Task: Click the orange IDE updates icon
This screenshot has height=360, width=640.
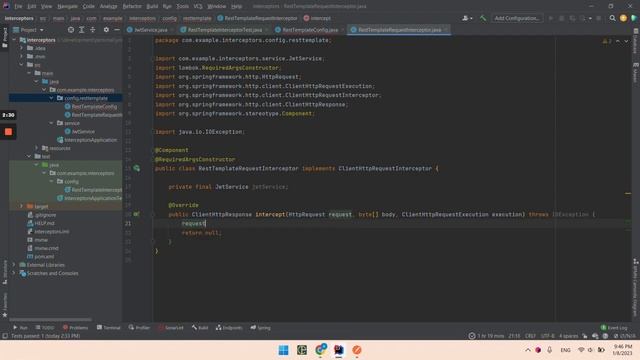Action: (x=623, y=18)
